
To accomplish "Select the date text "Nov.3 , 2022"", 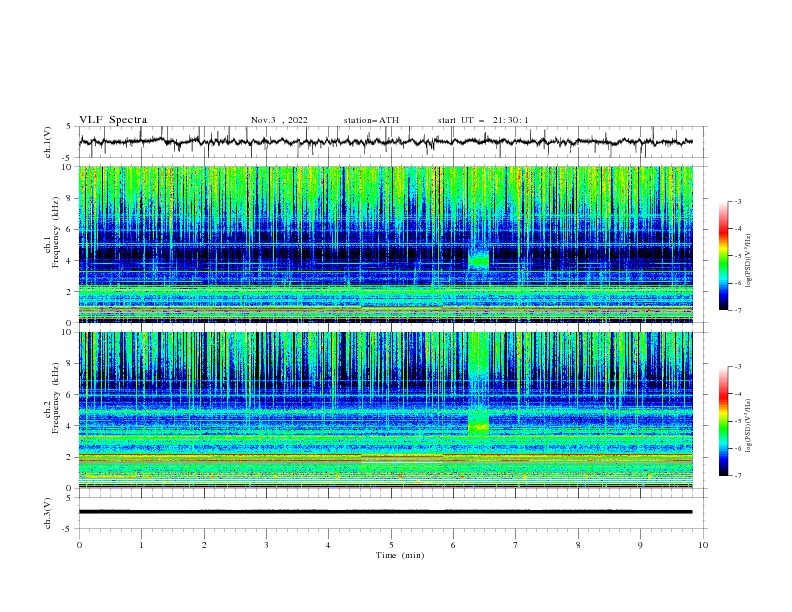I will tap(279, 120).
